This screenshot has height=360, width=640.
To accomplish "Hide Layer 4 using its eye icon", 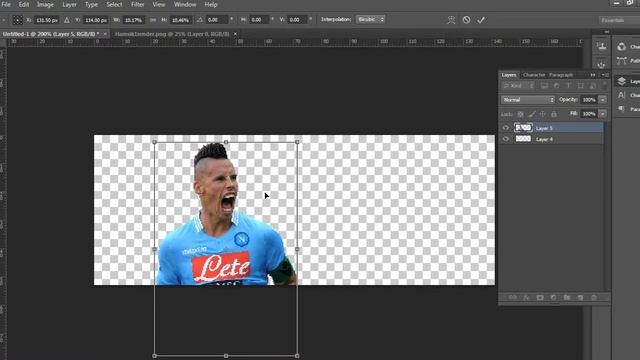I will coord(506,139).
